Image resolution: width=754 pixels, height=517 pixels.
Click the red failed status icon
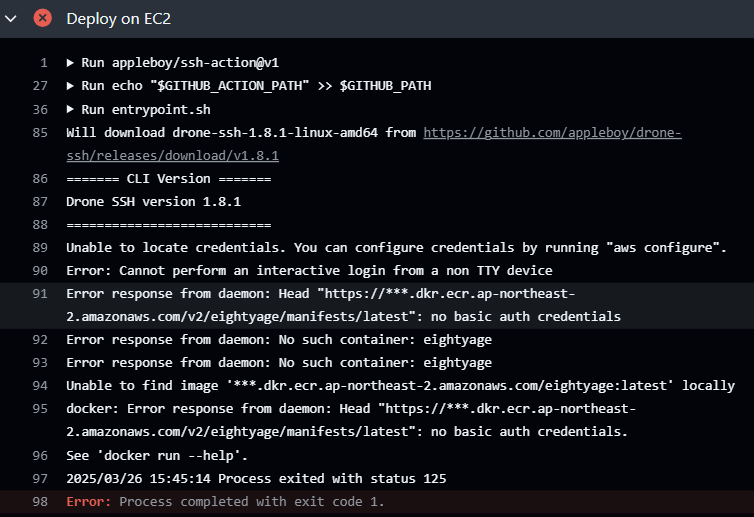42,18
